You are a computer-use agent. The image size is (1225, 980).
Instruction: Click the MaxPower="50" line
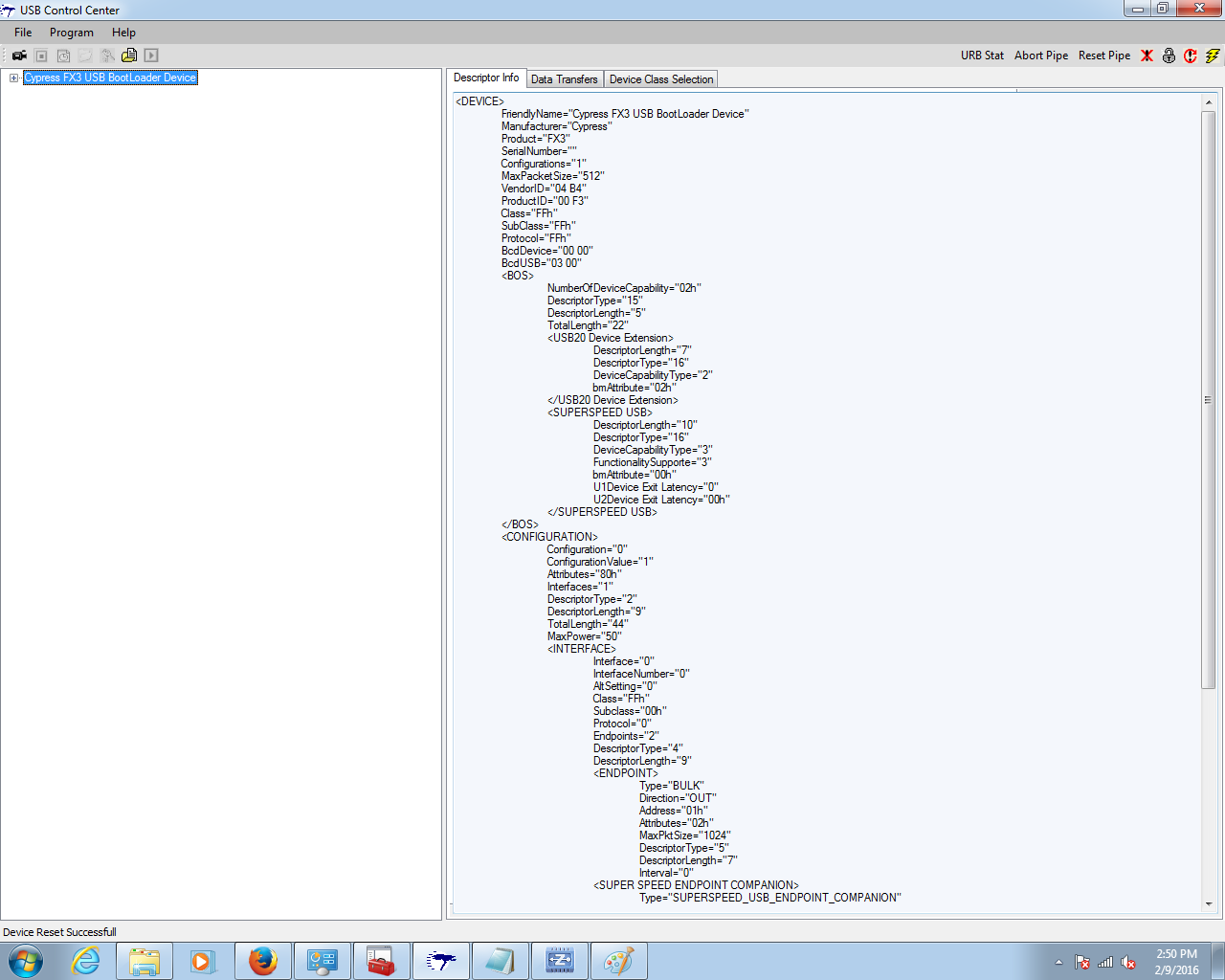584,636
